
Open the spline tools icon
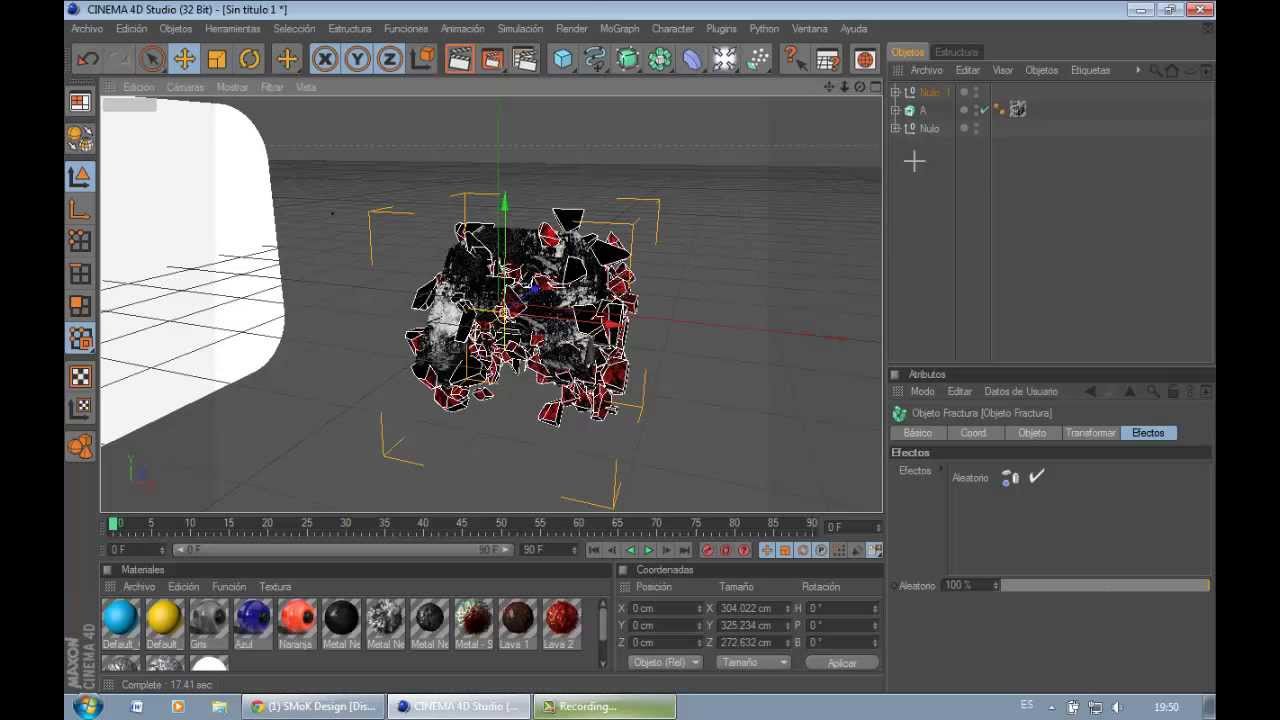pyautogui.click(x=595, y=59)
